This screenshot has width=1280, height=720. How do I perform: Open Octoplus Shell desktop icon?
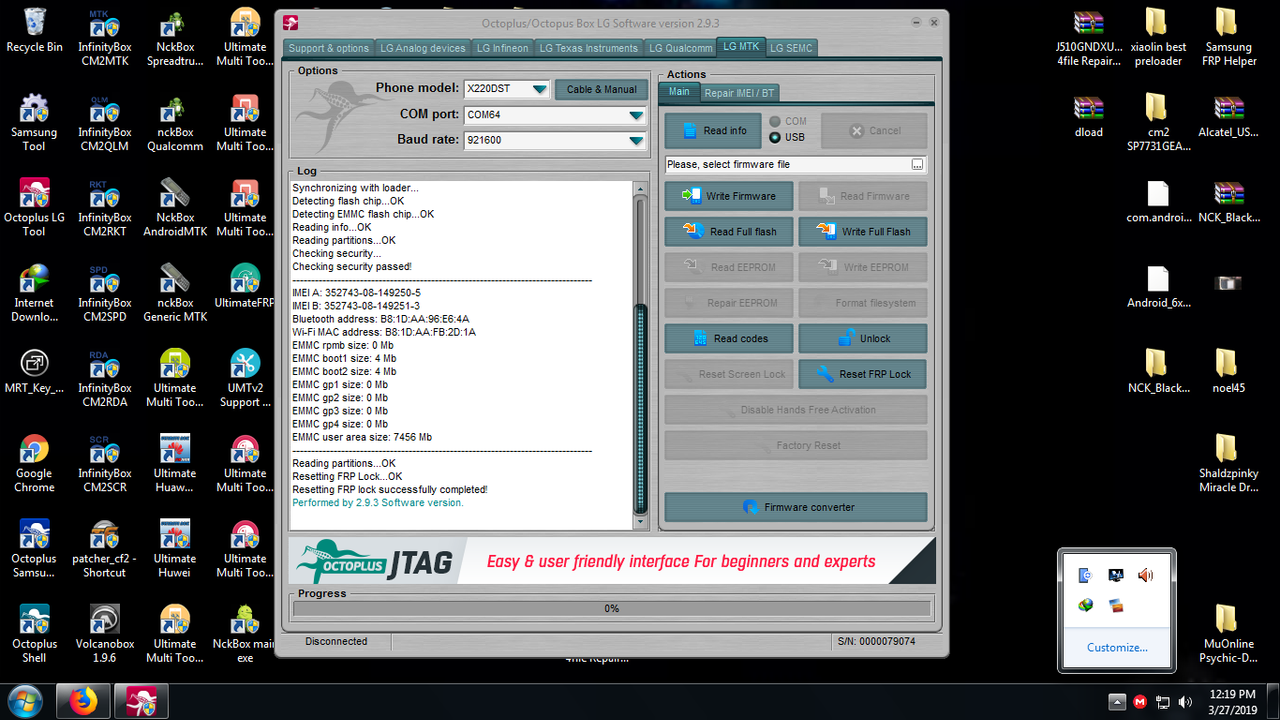34,635
